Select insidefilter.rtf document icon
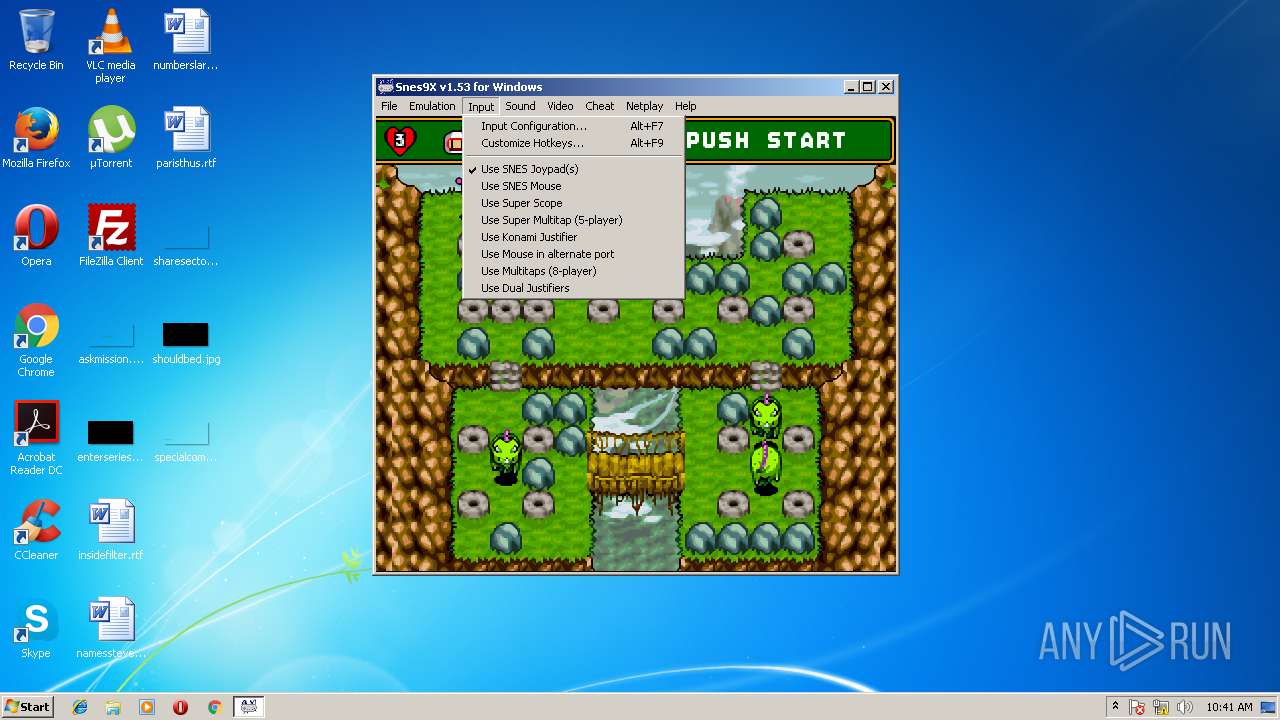1280x720 pixels. point(110,530)
